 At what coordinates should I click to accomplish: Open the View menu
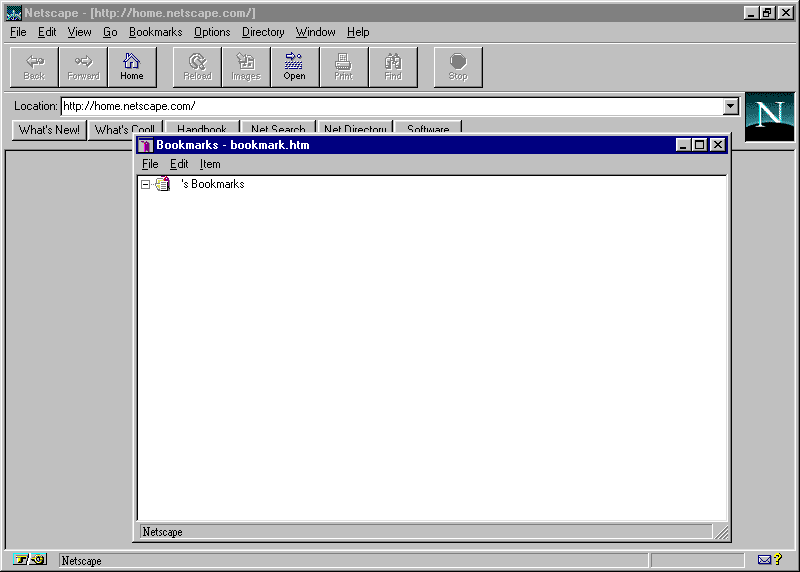coord(80,32)
